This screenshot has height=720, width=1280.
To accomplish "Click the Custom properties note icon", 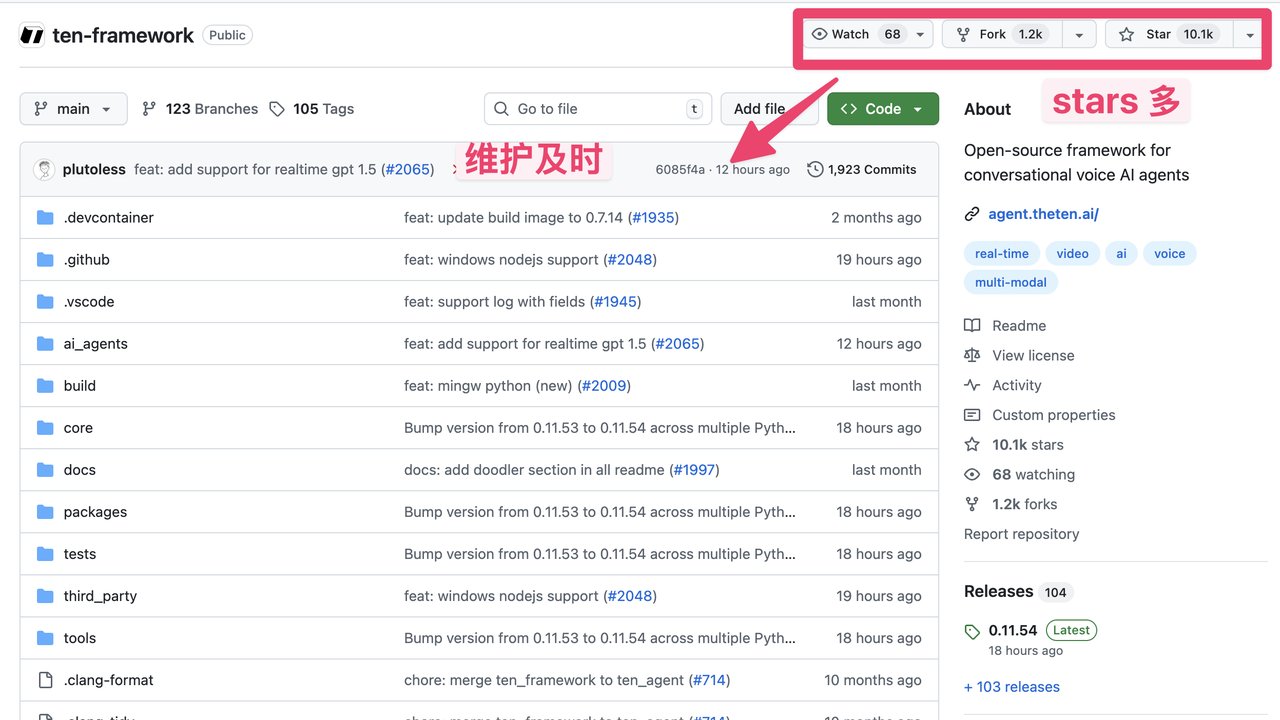I will (972, 414).
